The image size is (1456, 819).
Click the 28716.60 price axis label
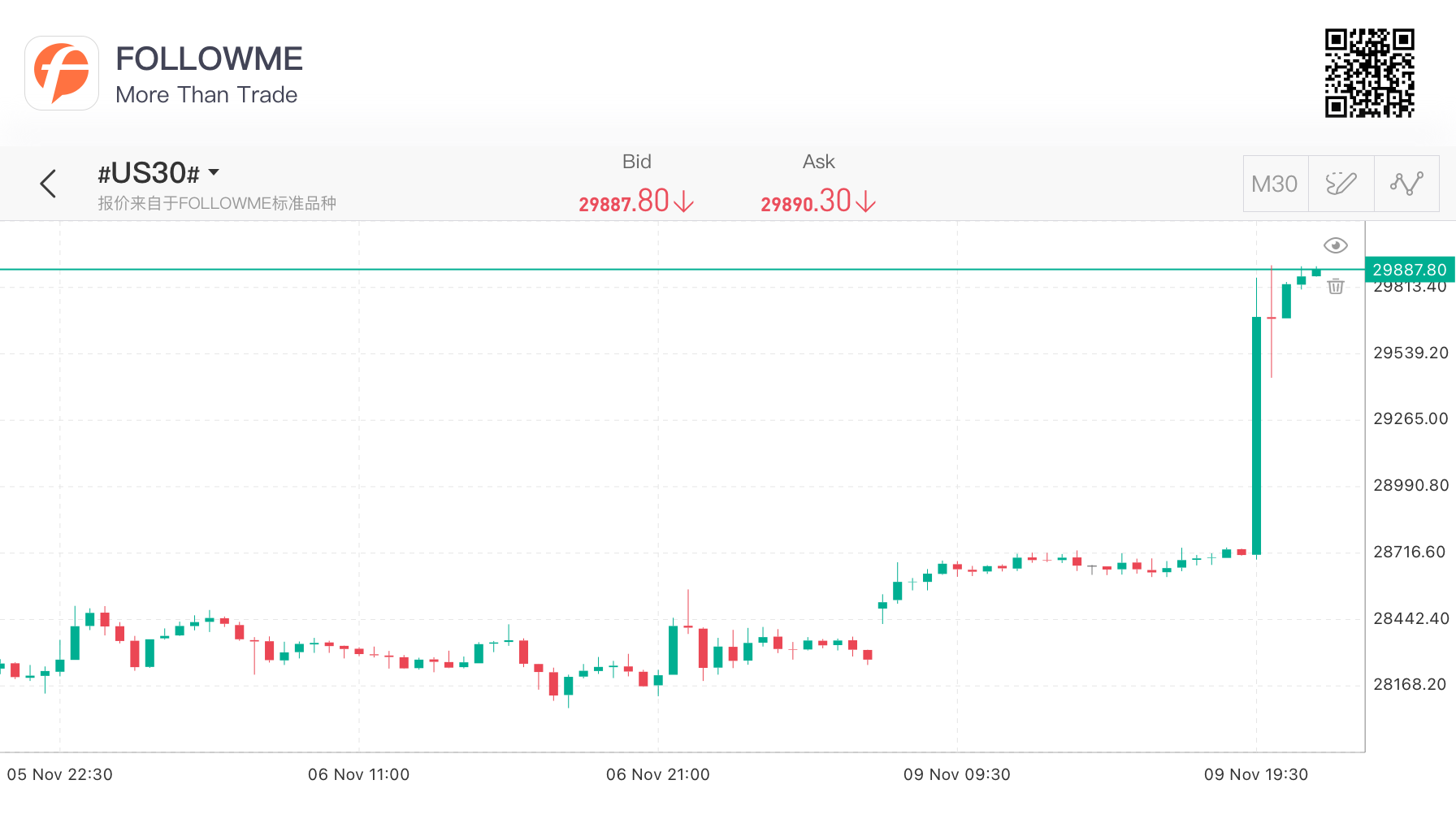pyautogui.click(x=1410, y=552)
